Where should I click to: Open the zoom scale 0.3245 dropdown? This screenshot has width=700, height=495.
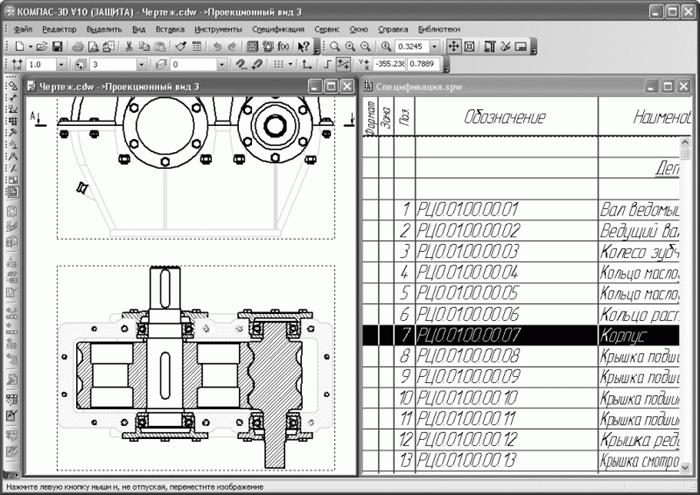434,46
